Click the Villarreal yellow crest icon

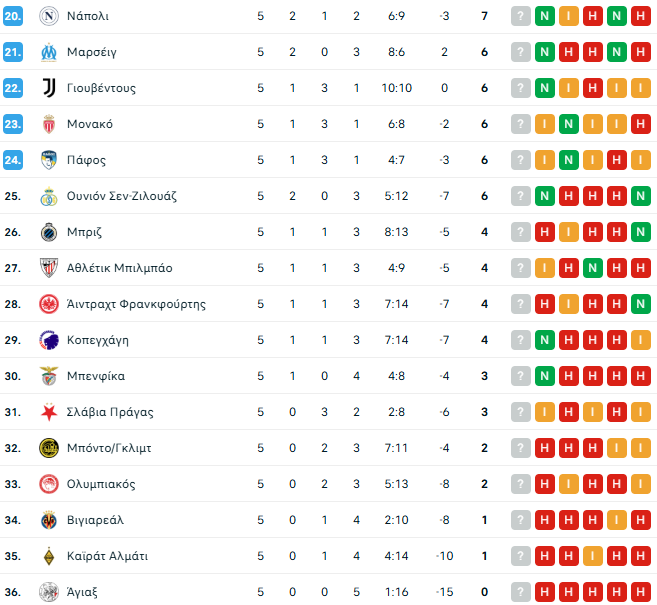click(48, 520)
